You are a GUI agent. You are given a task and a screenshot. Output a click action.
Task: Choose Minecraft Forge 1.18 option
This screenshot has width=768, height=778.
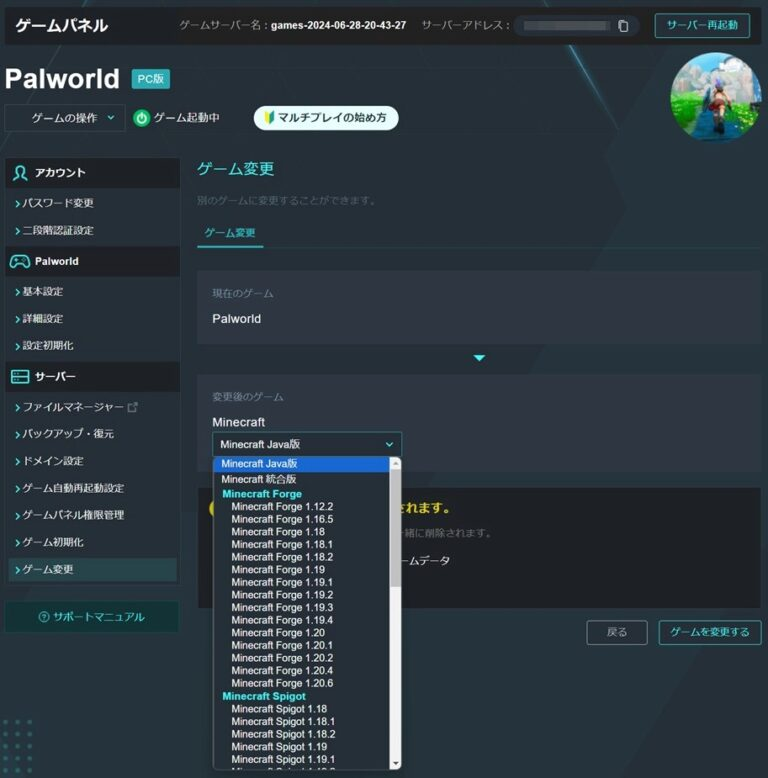[301, 532]
